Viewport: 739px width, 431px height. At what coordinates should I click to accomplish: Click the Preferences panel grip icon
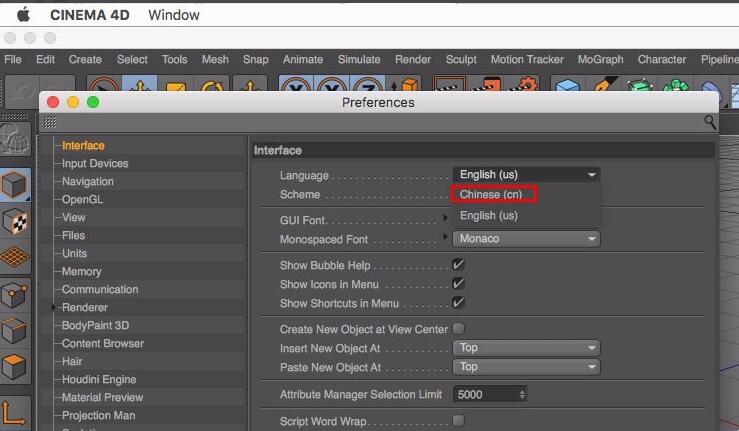[50, 123]
